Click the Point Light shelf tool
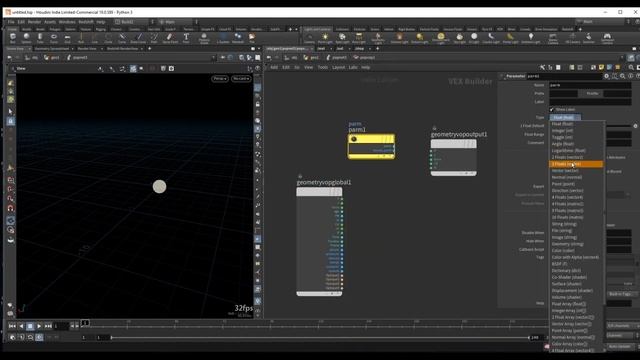Viewport: 640px width, 360px height. tap(325, 38)
